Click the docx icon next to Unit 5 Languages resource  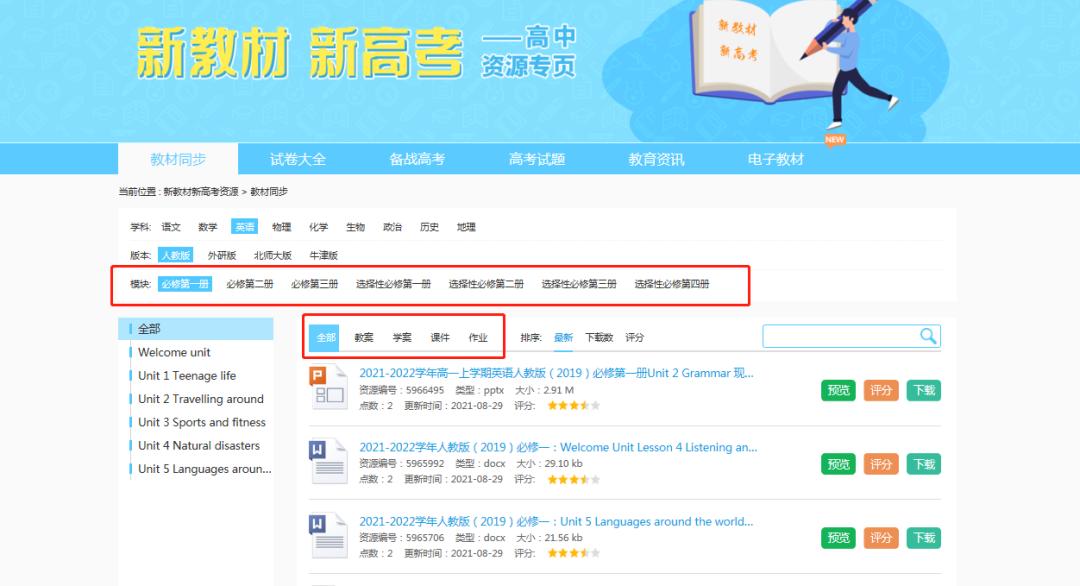click(324, 531)
